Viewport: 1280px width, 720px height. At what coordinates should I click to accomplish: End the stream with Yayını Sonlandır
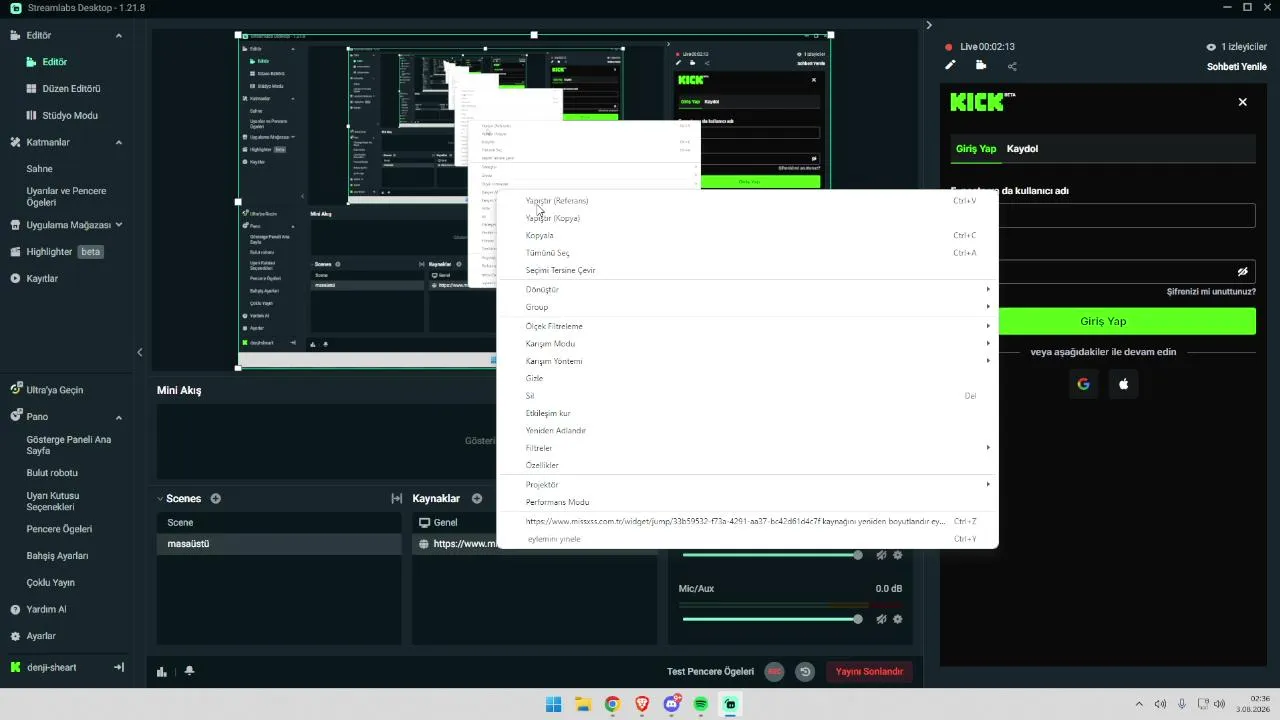point(869,672)
